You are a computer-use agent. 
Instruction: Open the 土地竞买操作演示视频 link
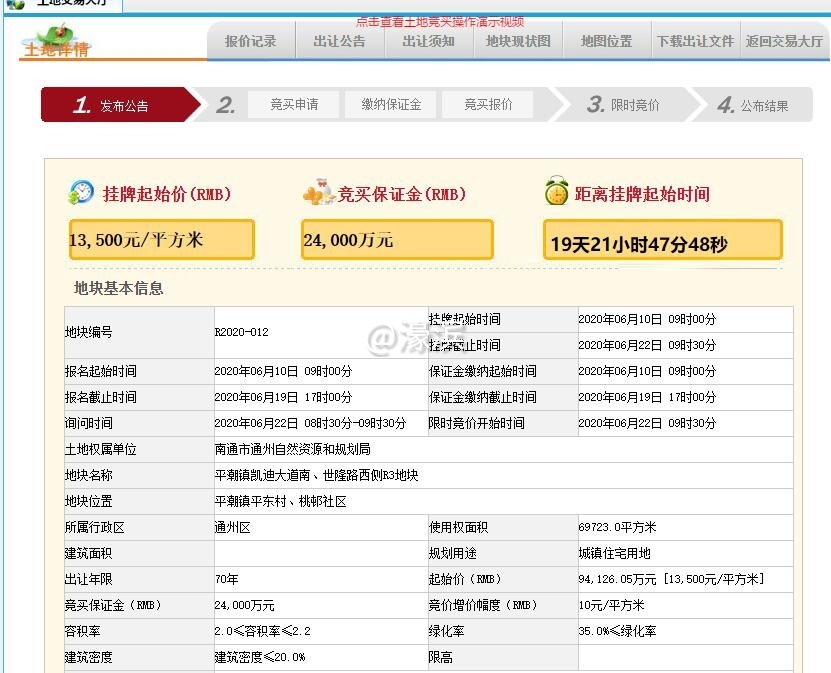pos(438,21)
